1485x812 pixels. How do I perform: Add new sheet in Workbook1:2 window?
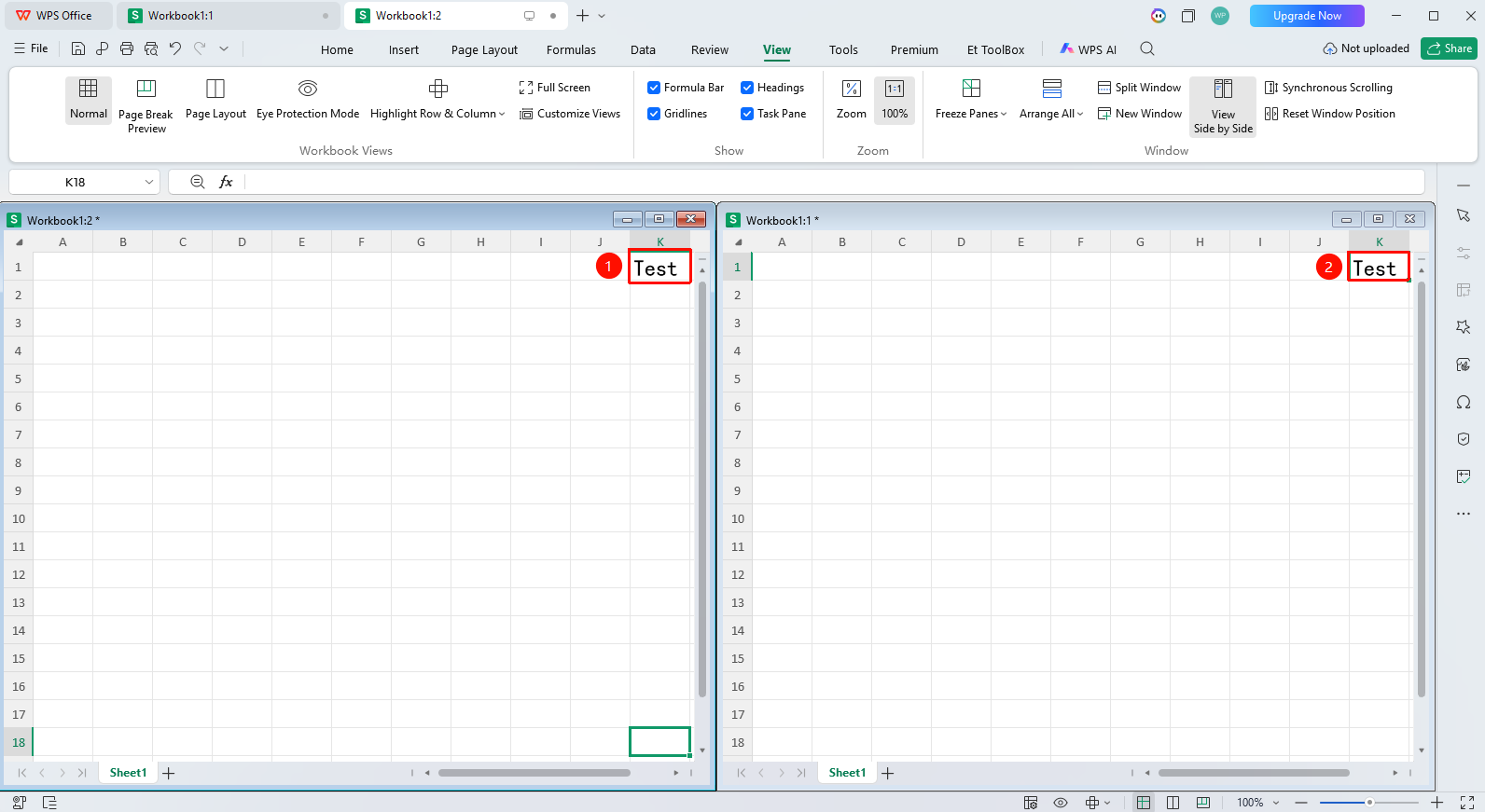coord(169,773)
